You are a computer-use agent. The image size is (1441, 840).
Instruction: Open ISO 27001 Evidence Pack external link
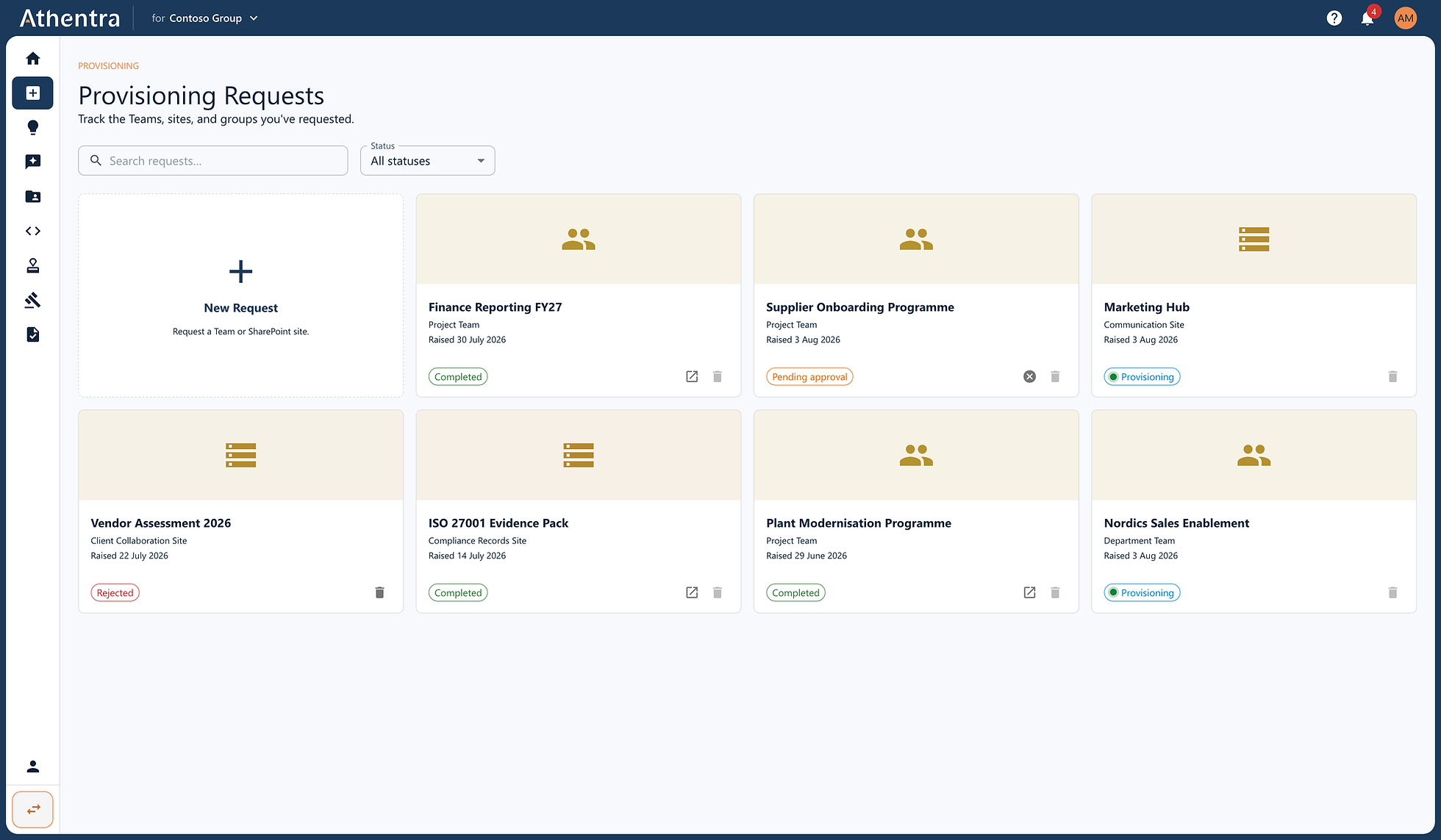tap(692, 592)
